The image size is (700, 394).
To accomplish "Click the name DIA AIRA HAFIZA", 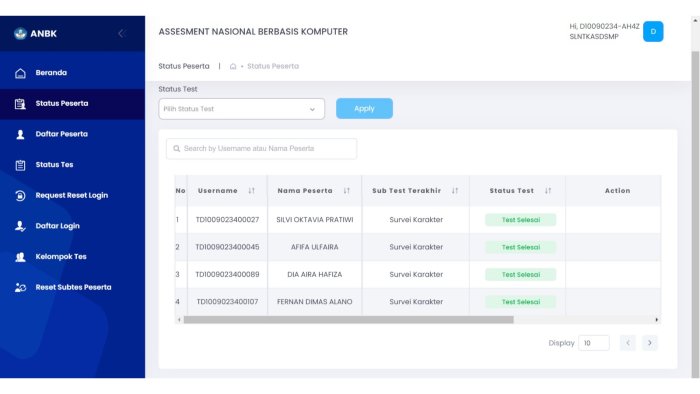I will tap(315, 274).
